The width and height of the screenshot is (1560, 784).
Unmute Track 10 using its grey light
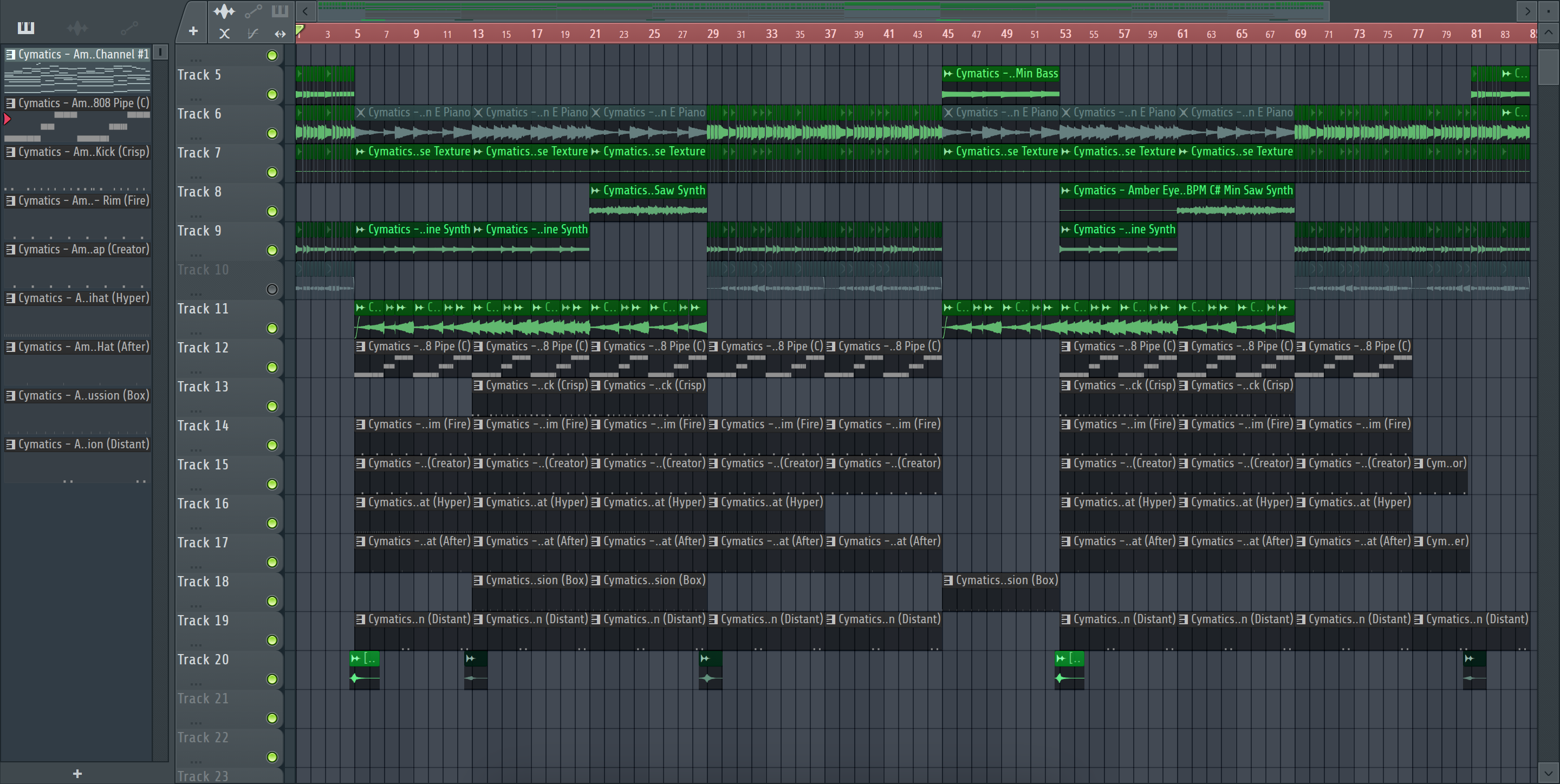(x=272, y=289)
